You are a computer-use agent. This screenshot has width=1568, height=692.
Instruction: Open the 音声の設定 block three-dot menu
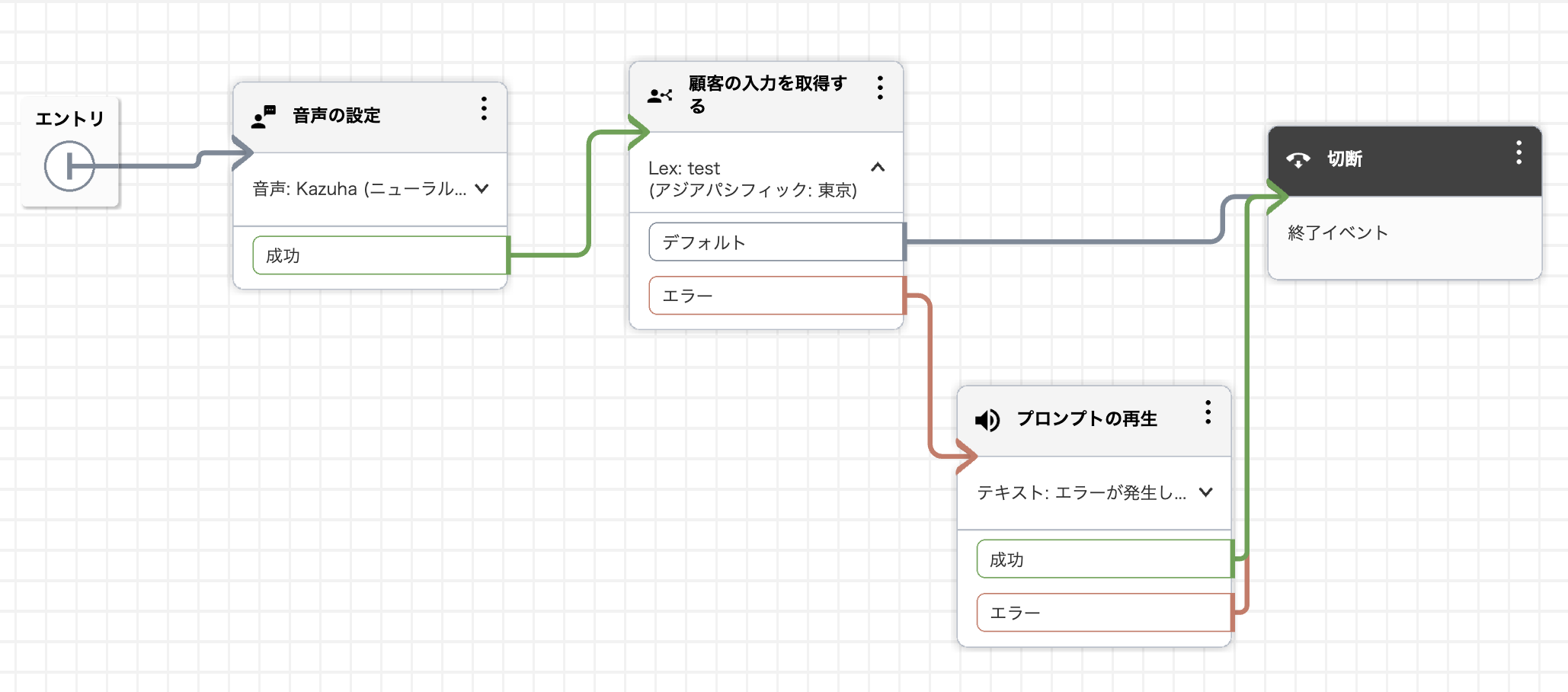pyautogui.click(x=484, y=108)
